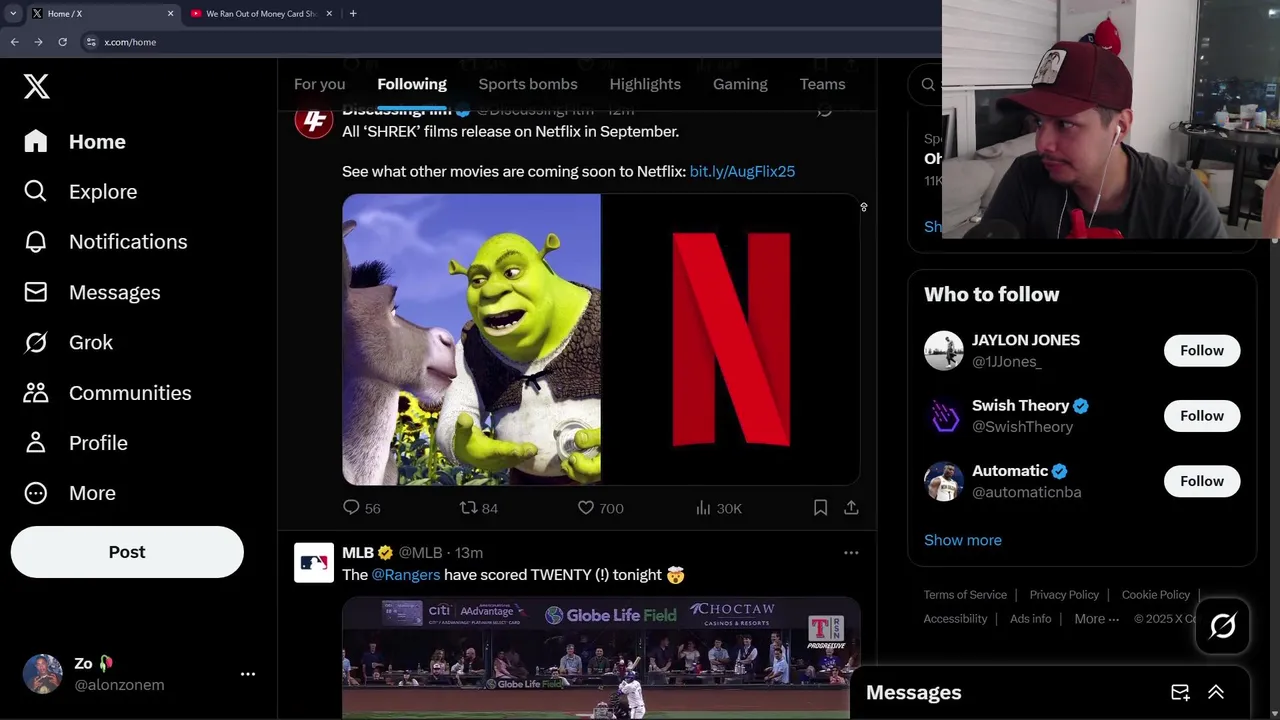
Task: Follow Automatic
Action: coord(1202,481)
